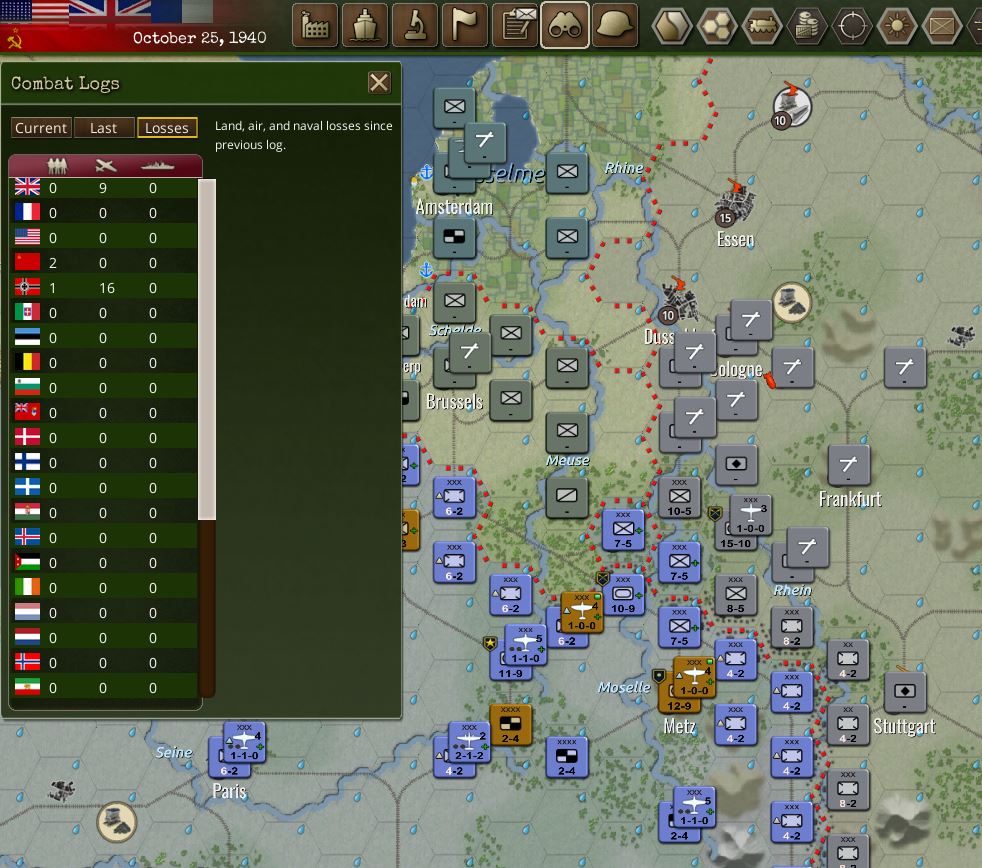Image resolution: width=982 pixels, height=868 pixels.
Task: Click Germany's air losses value 16
Action: (106, 288)
